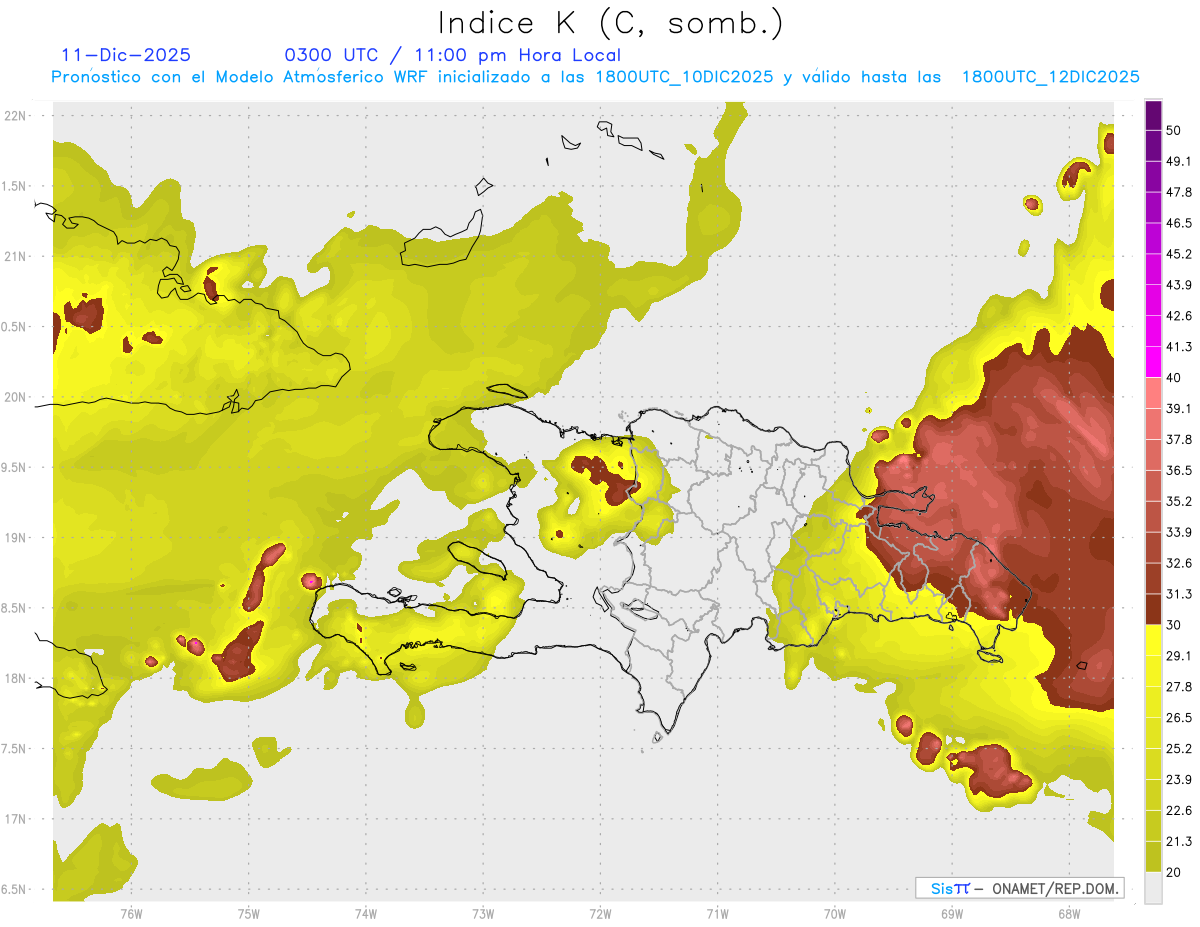Click the 'Indice K (C, somb.)' title
The width and height of the screenshot is (1200, 927).
[610, 23]
